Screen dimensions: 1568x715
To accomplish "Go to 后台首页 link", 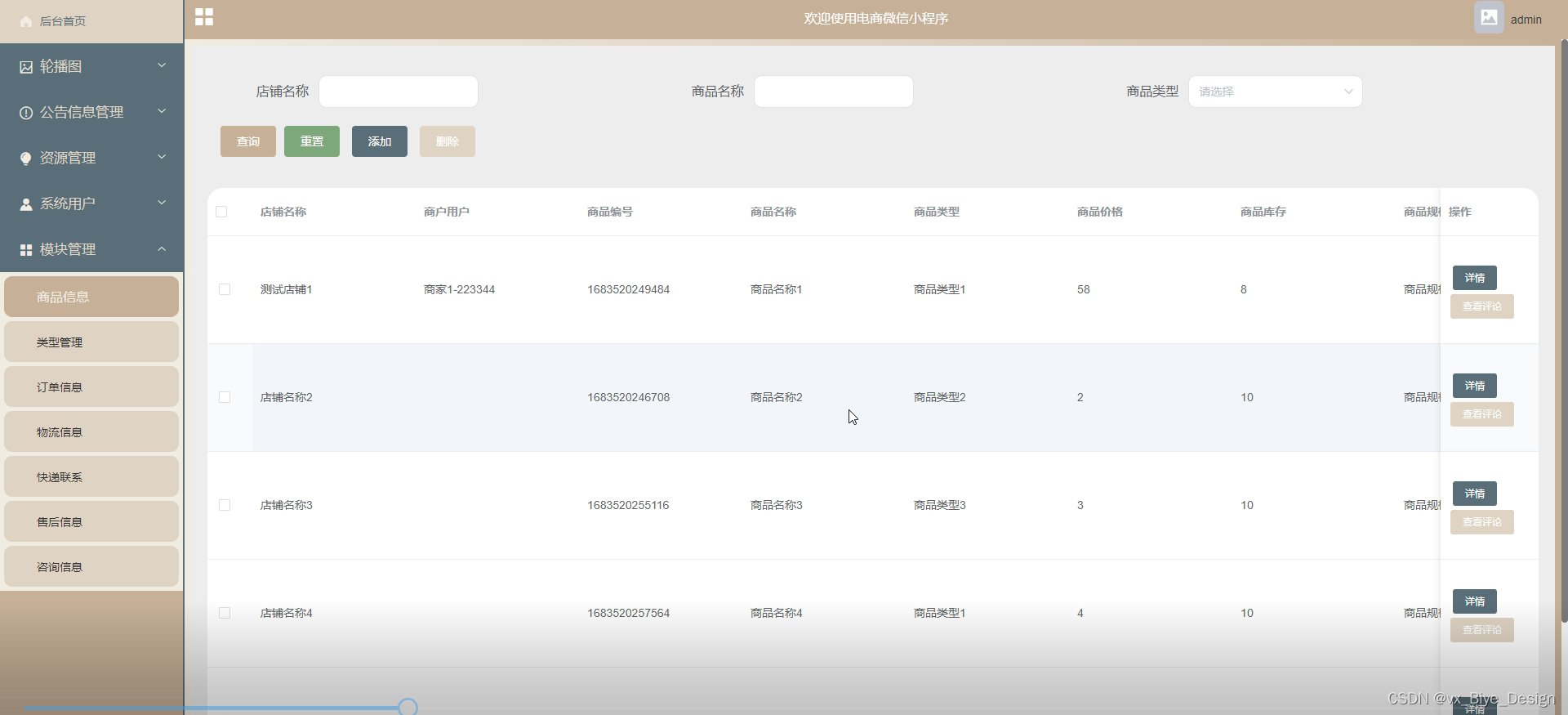I will (x=63, y=21).
